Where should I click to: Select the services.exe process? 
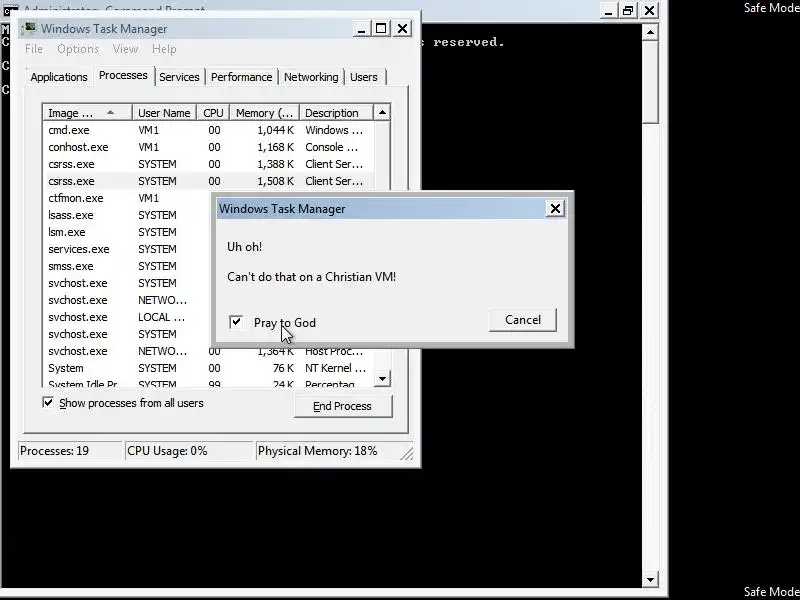(128, 249)
